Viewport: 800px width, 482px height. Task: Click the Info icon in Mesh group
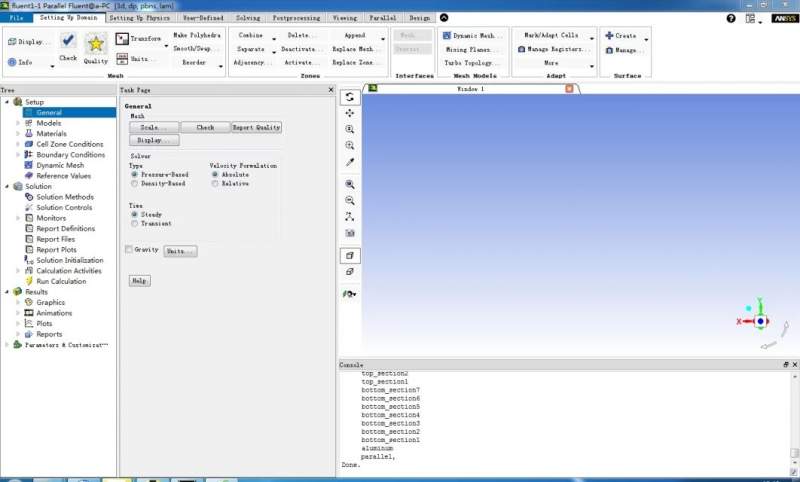coord(12,62)
